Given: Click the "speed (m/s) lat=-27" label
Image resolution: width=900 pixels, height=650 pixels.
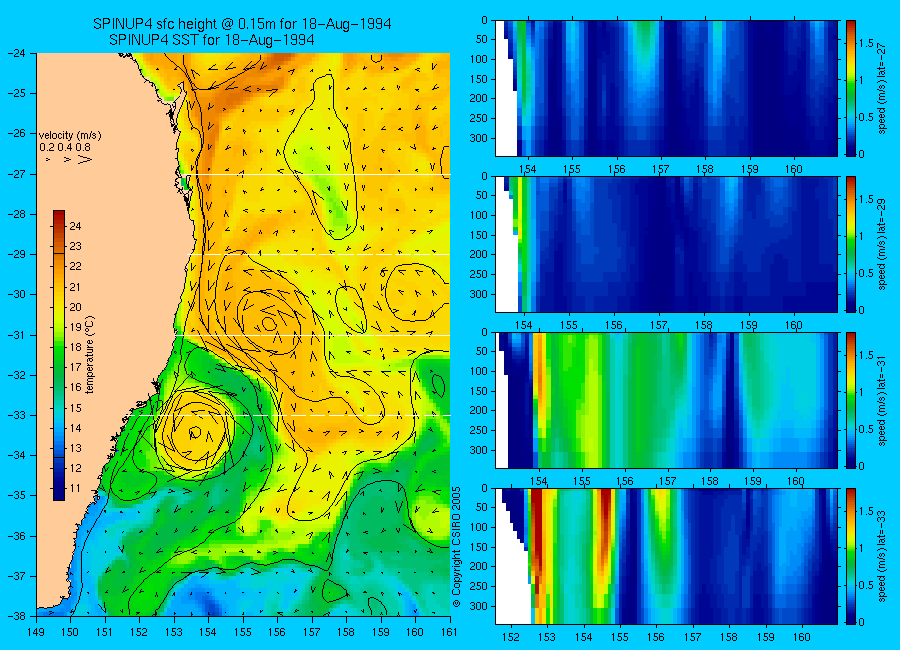Looking at the screenshot, I should [883, 88].
